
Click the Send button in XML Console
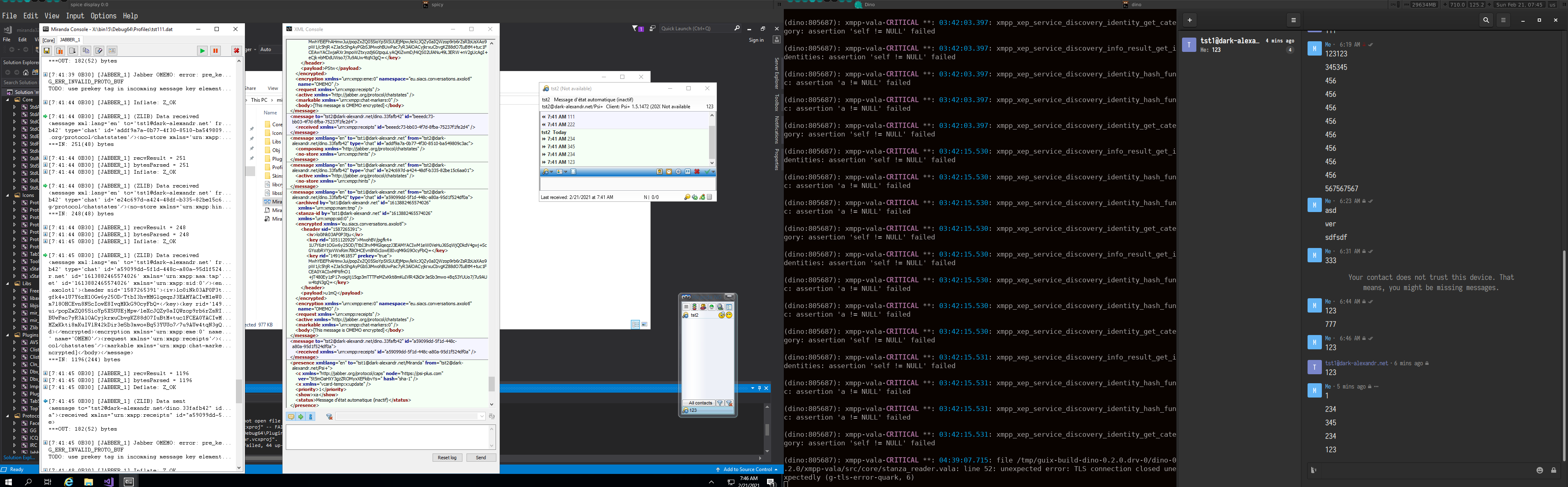(481, 457)
